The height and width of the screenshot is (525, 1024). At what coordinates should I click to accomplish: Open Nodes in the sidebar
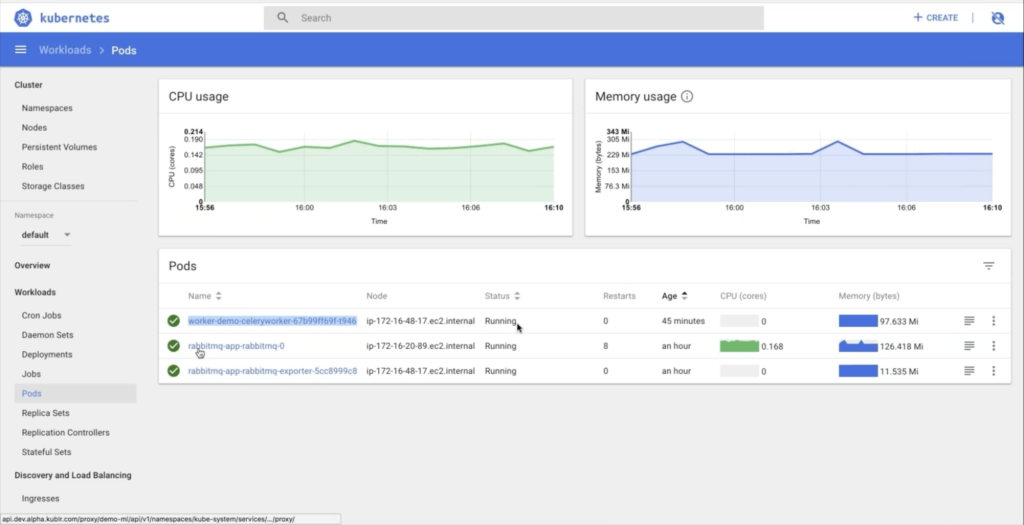tap(34, 127)
